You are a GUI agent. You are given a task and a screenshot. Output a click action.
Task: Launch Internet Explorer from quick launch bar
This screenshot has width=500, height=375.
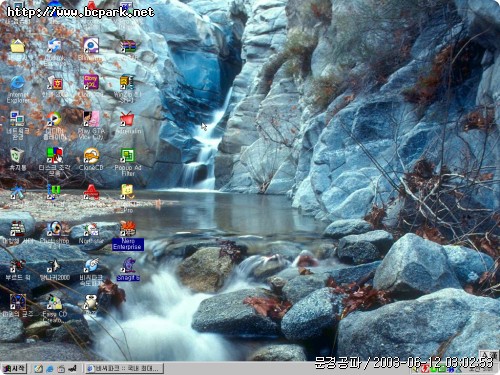50,369
